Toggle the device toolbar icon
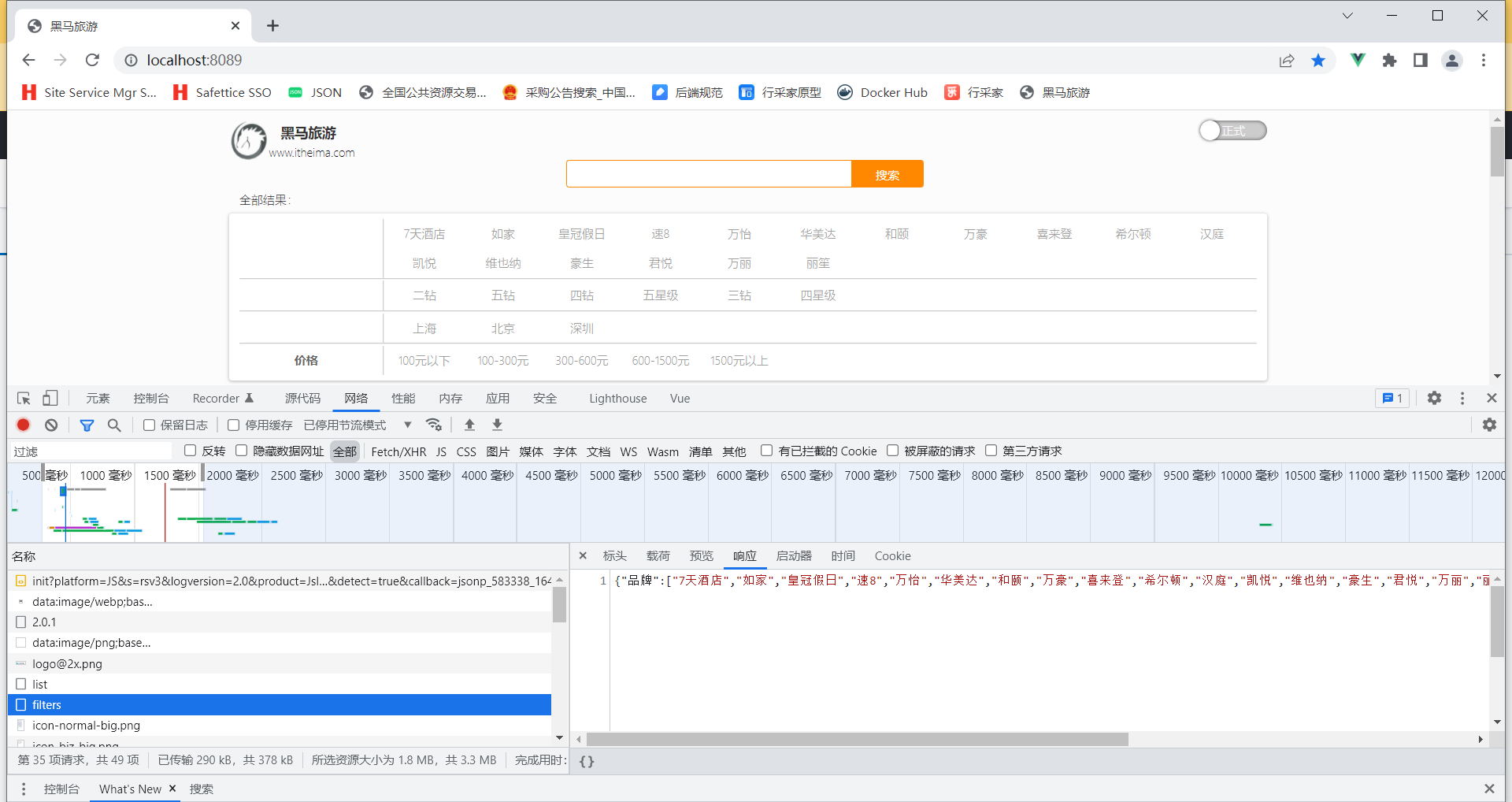 click(x=50, y=398)
